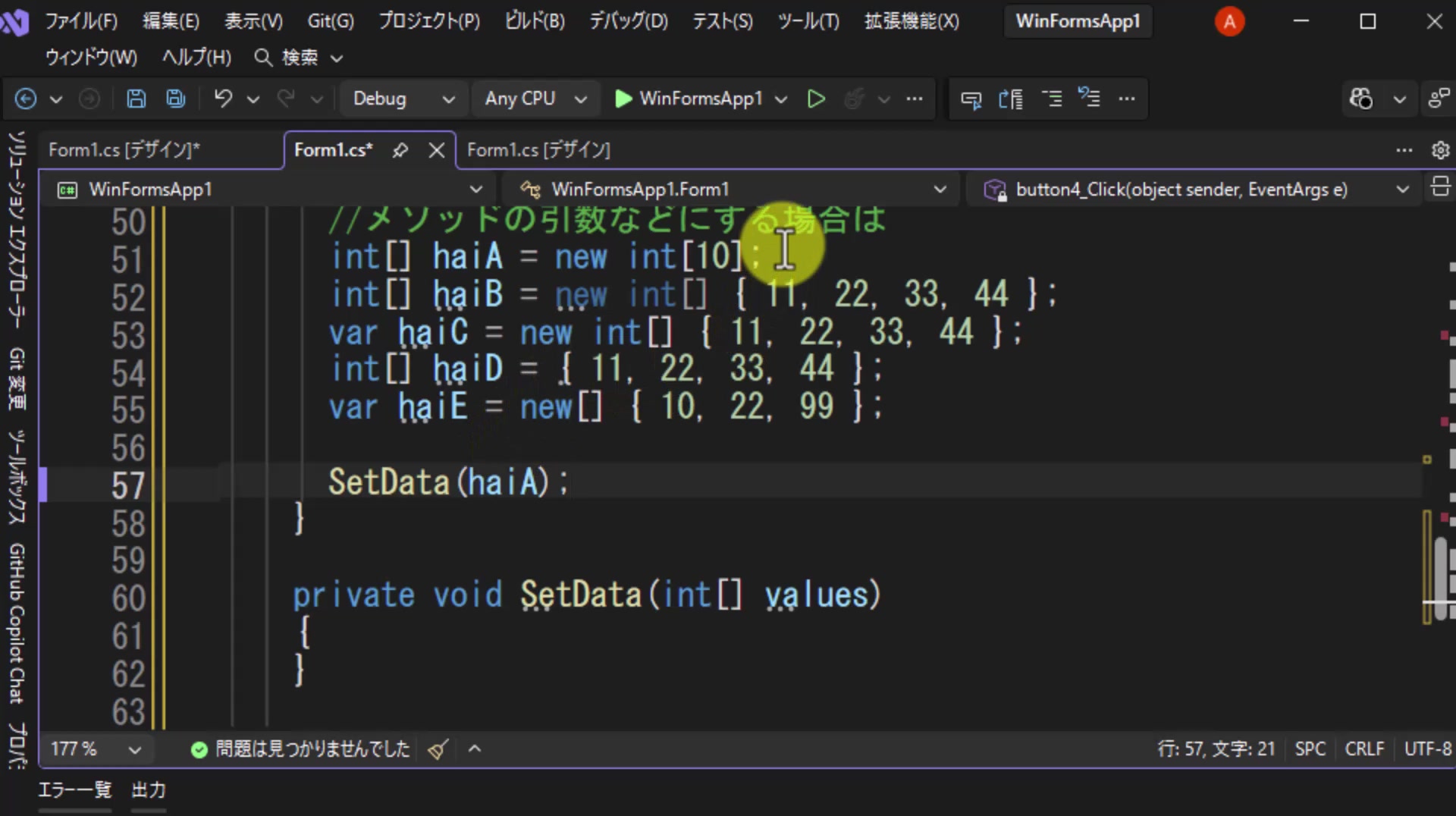The image size is (1456, 816).
Task: Click the SetData(haiA); code line
Action: (449, 482)
